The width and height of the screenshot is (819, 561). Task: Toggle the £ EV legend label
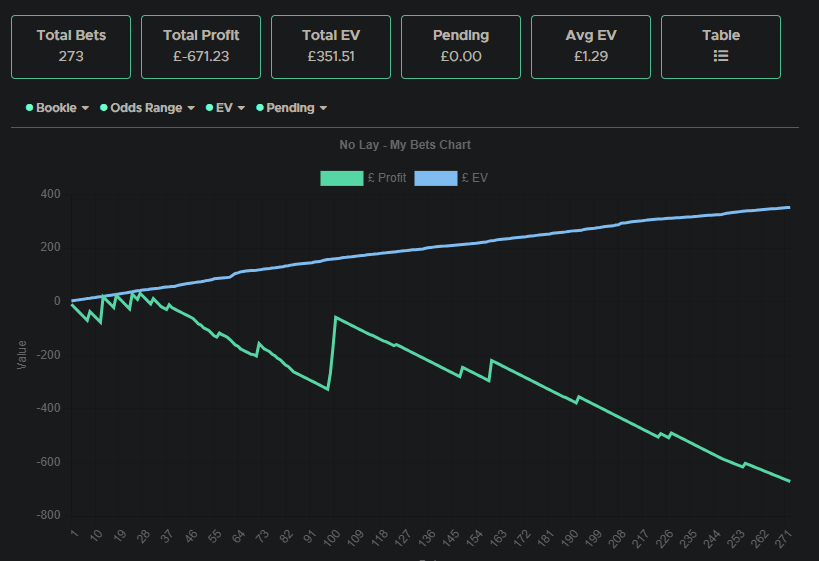point(474,178)
